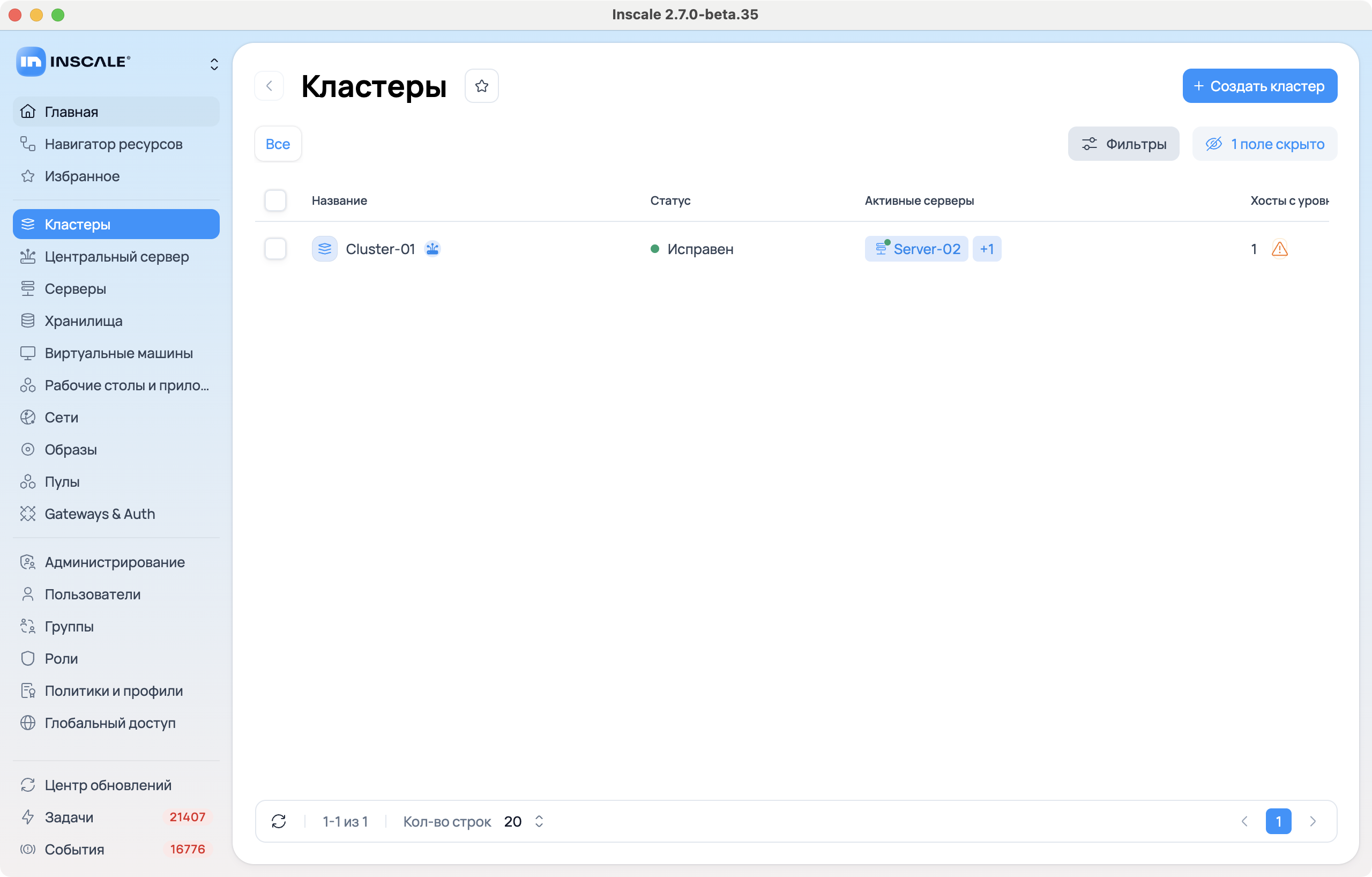Show hidden field via '1 поле скрыто'
Image resolution: width=1372 pixels, height=877 pixels.
1264,144
